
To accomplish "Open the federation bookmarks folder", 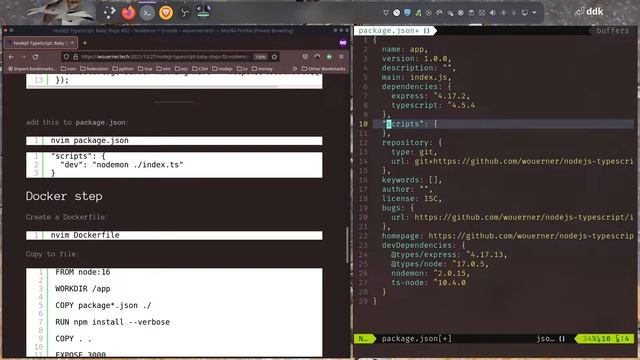I will coord(94,69).
